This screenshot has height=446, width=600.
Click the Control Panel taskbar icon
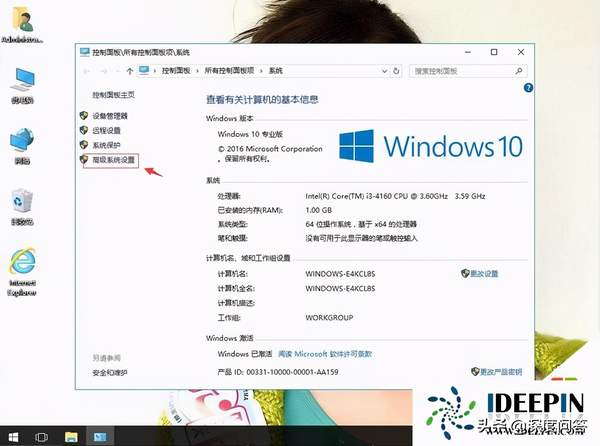[101, 437]
